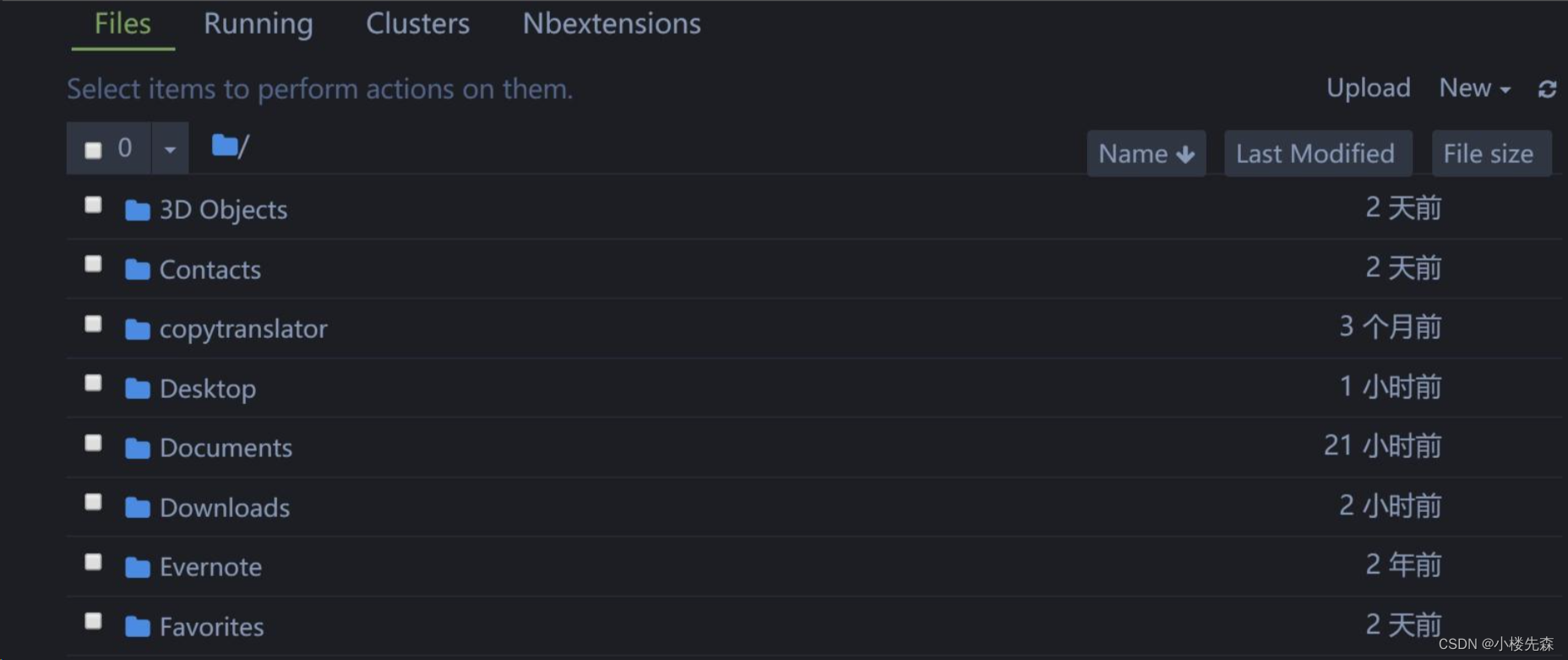Open the New dropdown menu

1474,88
